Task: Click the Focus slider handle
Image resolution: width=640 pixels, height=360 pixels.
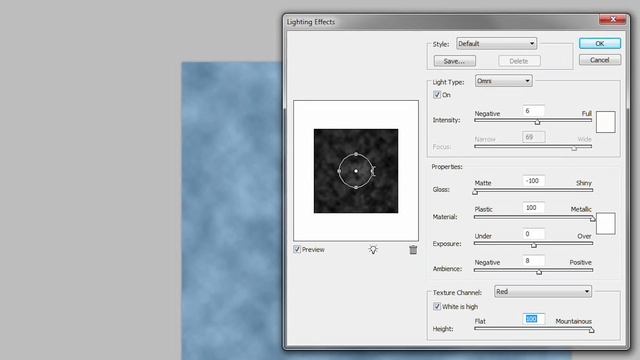Action: click(x=574, y=148)
